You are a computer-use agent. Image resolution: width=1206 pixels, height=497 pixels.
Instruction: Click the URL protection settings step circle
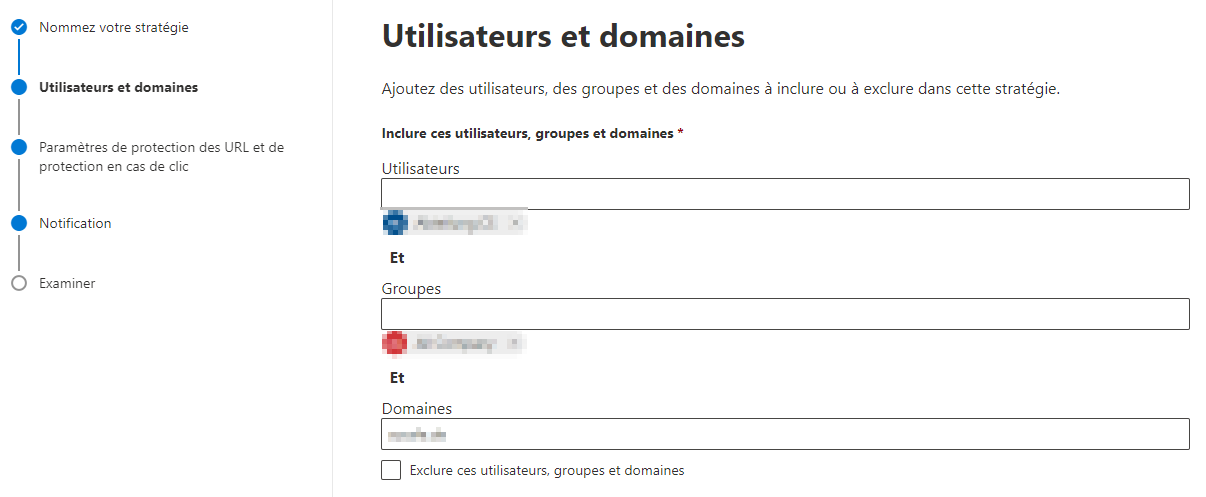point(19,147)
